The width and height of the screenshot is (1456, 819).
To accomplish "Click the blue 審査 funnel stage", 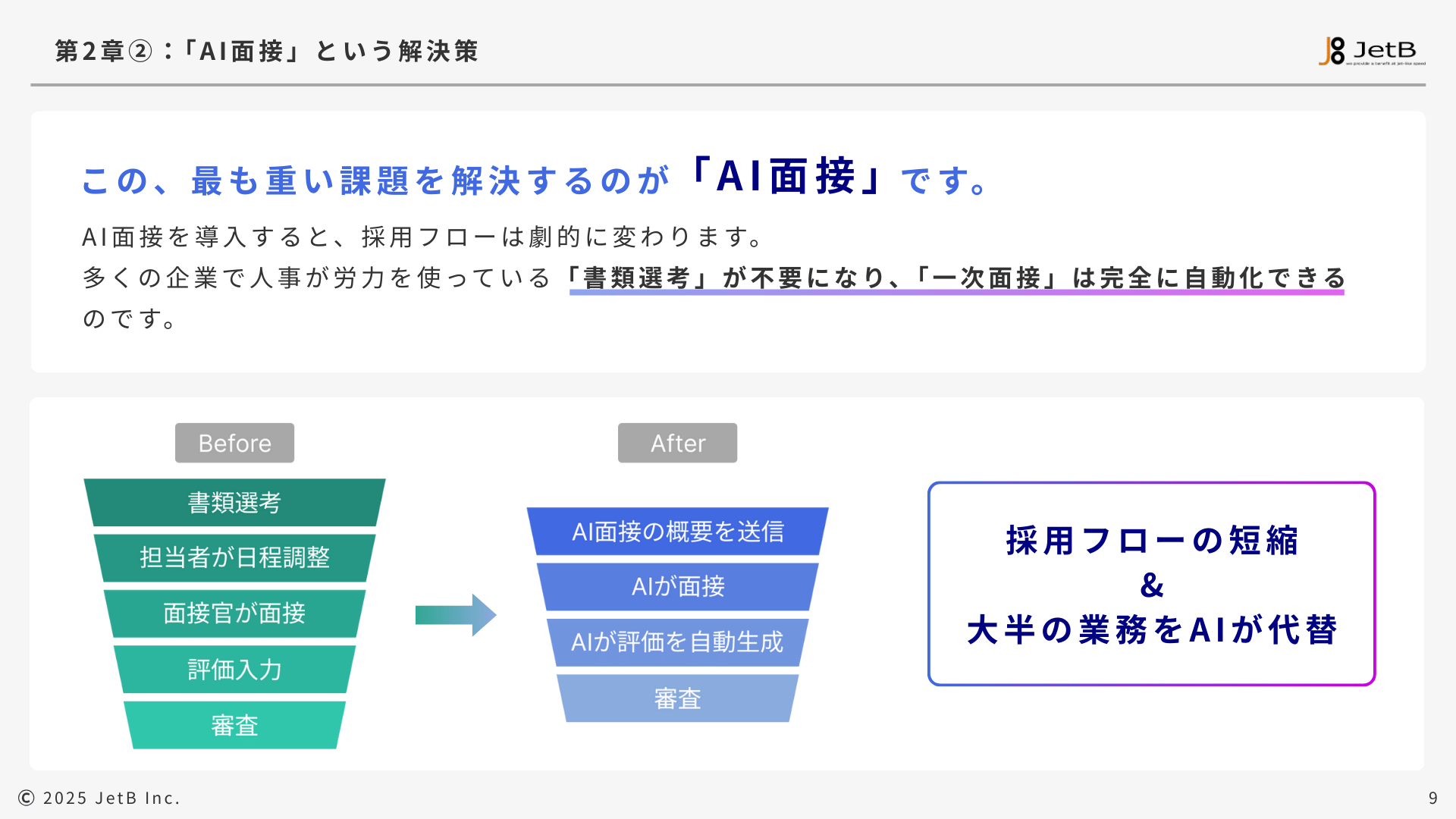I will [x=677, y=698].
